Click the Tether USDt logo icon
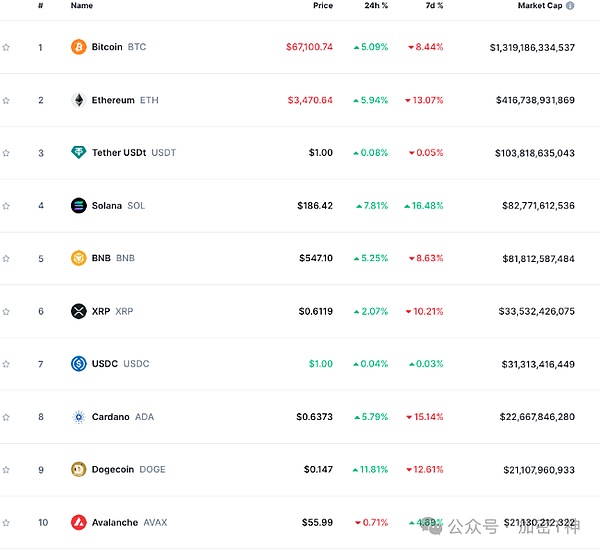600x551 pixels. [x=79, y=153]
